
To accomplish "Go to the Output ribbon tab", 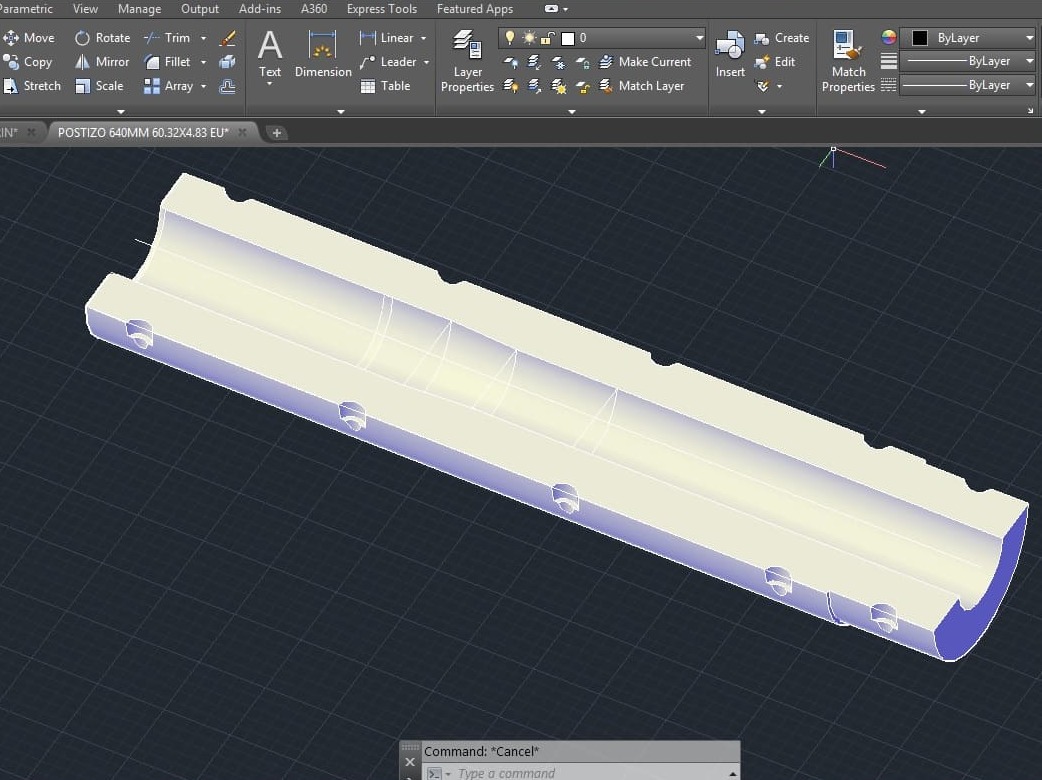I will click(200, 9).
